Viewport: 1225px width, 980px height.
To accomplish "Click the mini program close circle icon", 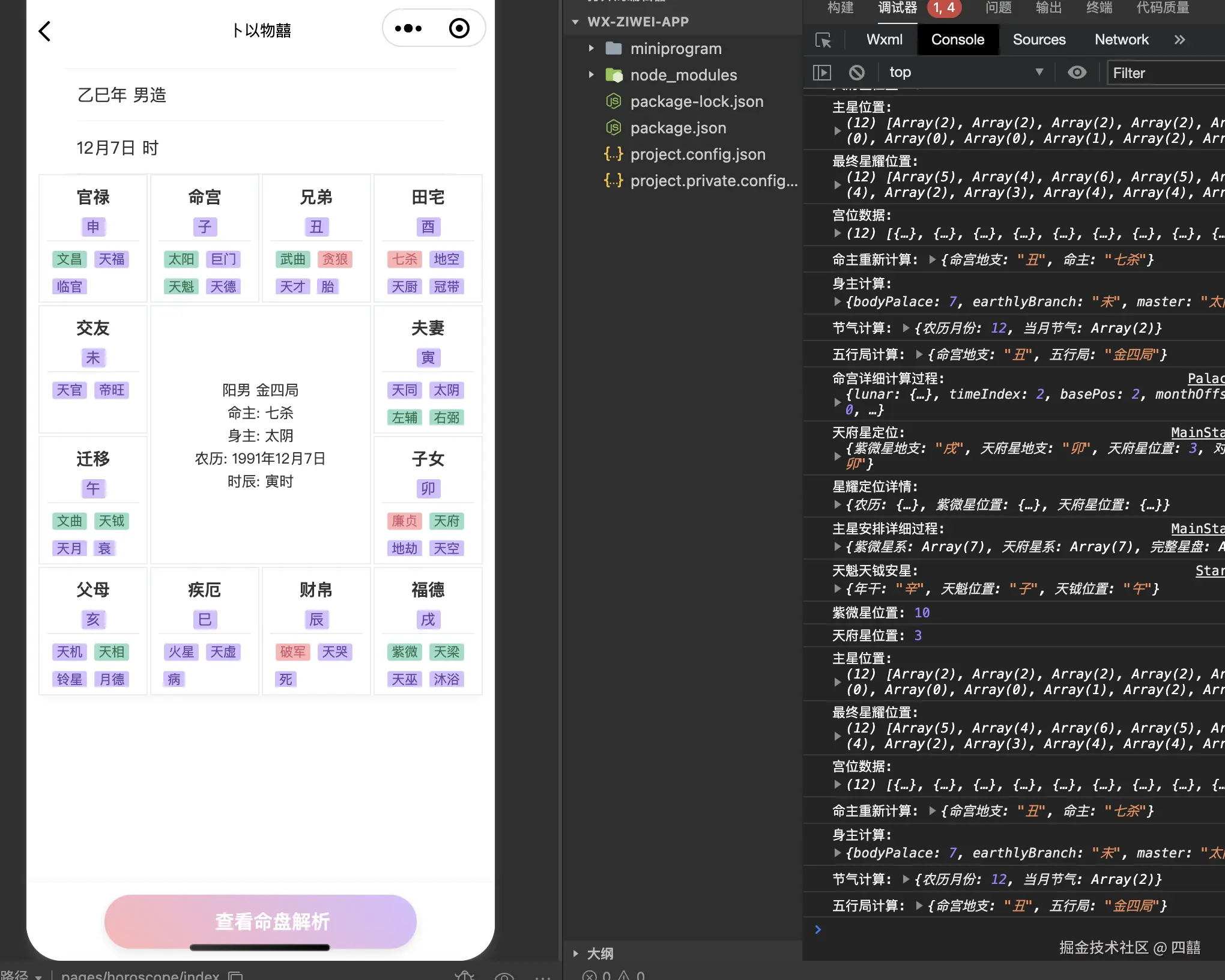I will [x=459, y=28].
